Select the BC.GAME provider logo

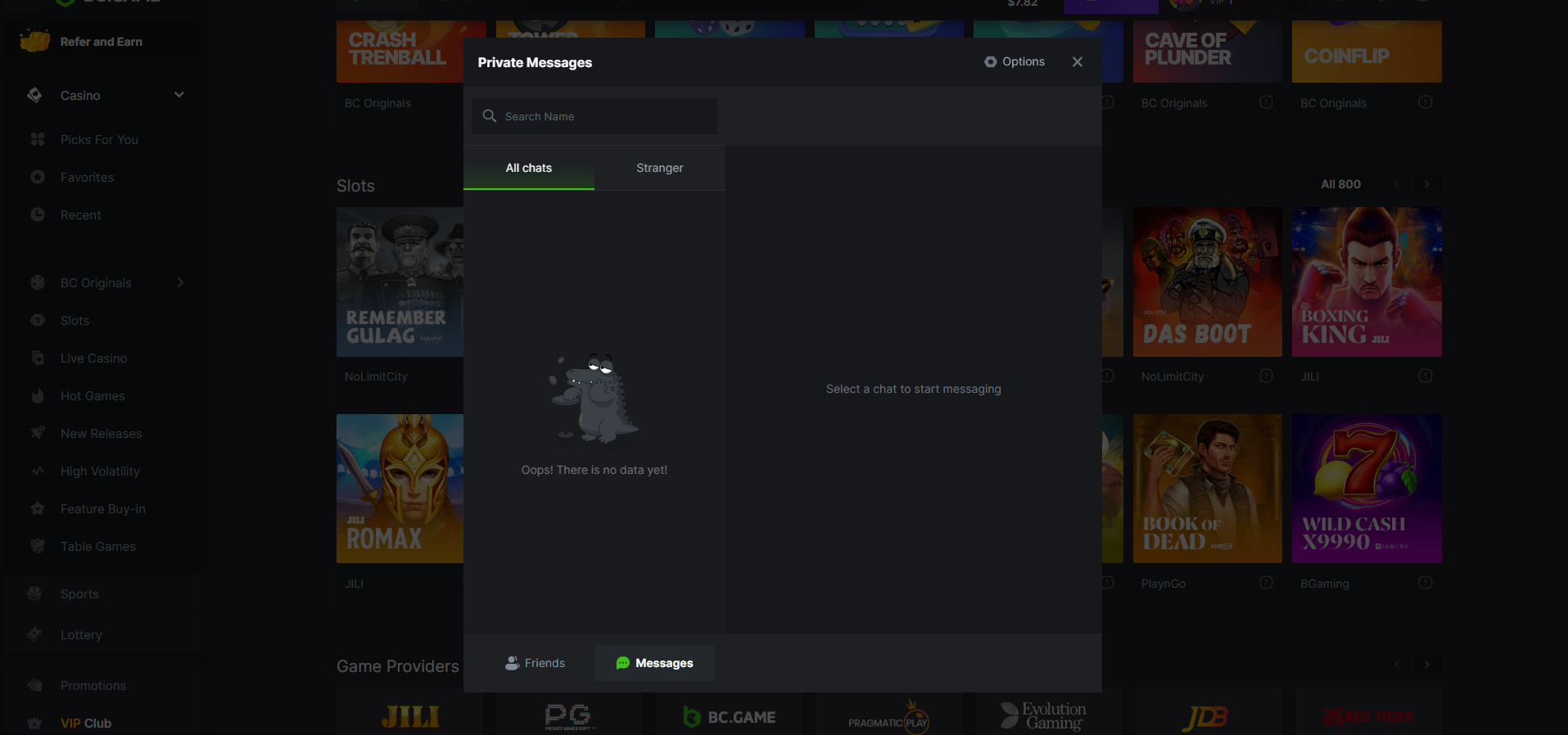pos(730,717)
